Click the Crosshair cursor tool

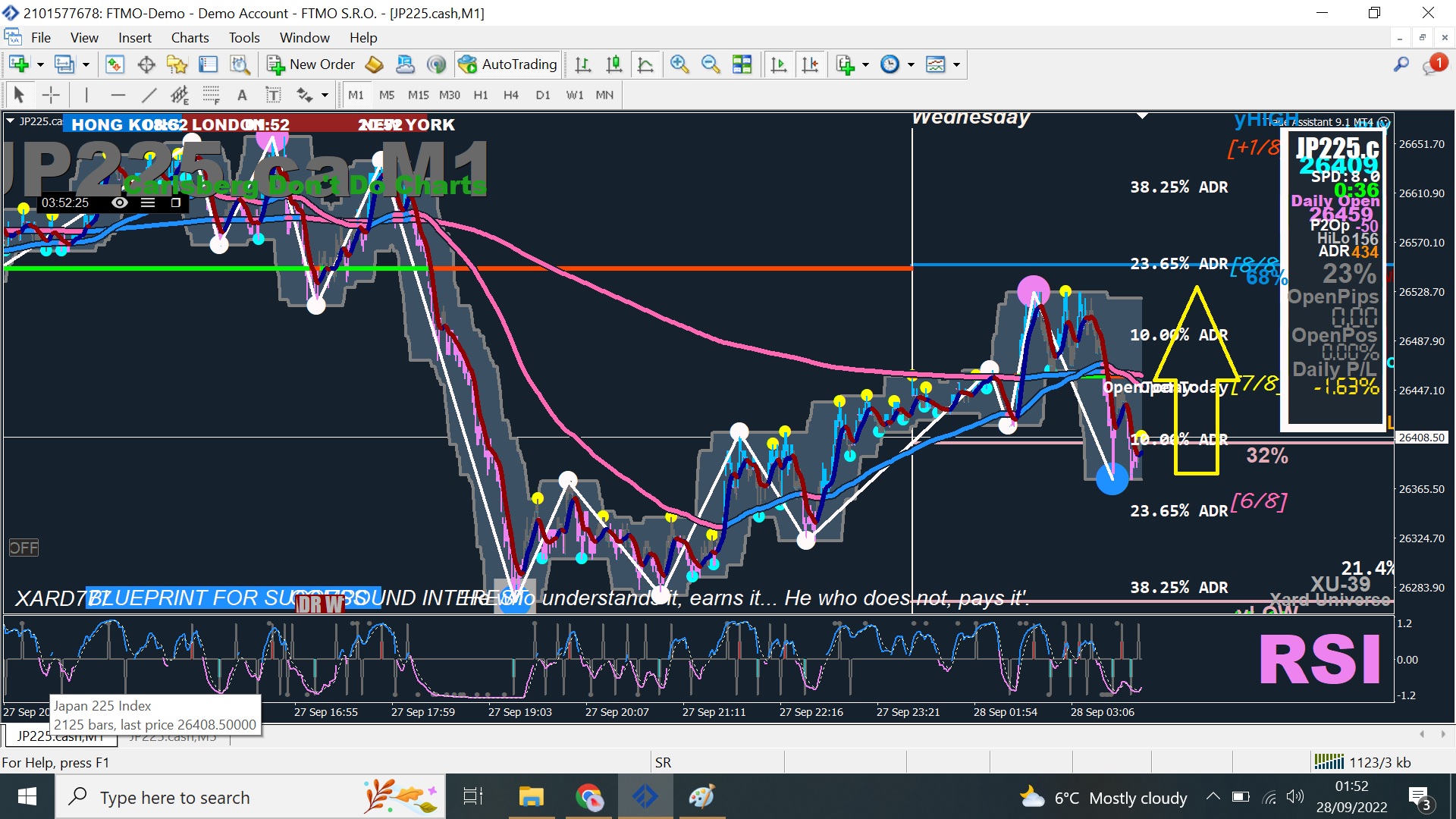coord(51,95)
